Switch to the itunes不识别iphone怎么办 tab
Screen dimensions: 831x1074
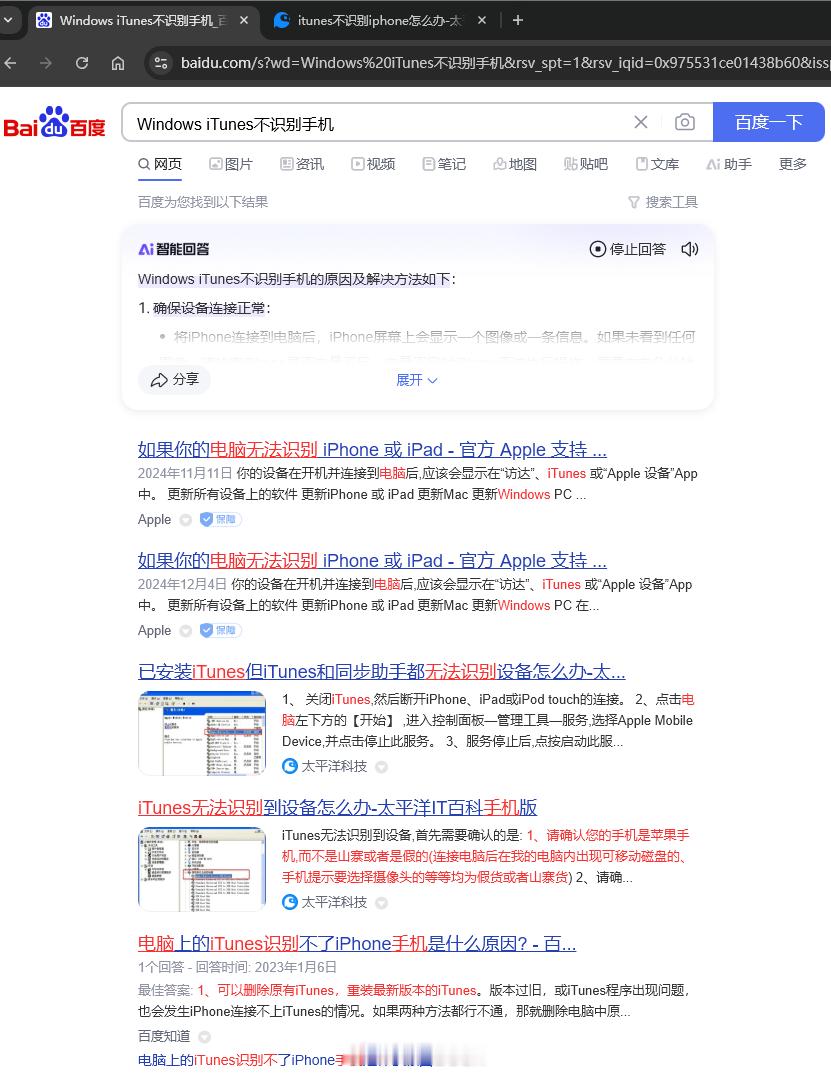pyautogui.click(x=379, y=21)
